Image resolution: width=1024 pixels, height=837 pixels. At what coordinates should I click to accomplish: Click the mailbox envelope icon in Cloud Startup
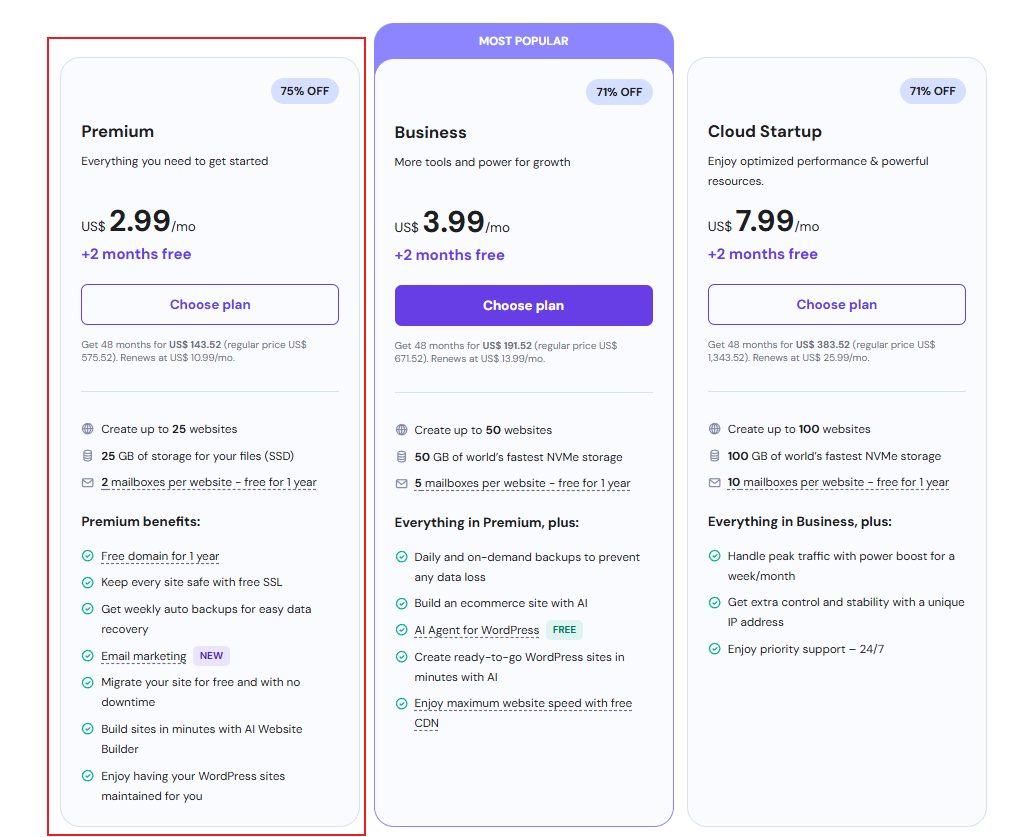pyautogui.click(x=715, y=482)
